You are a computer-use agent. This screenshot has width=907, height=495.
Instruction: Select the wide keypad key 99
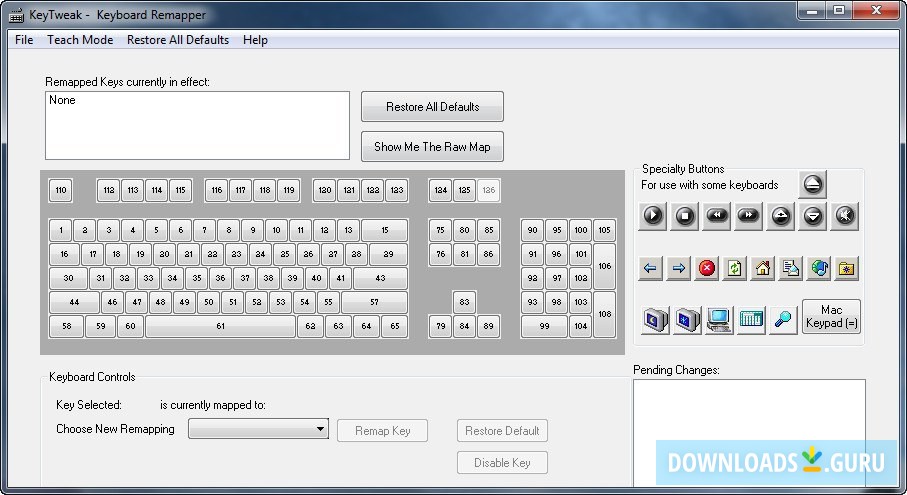point(544,326)
